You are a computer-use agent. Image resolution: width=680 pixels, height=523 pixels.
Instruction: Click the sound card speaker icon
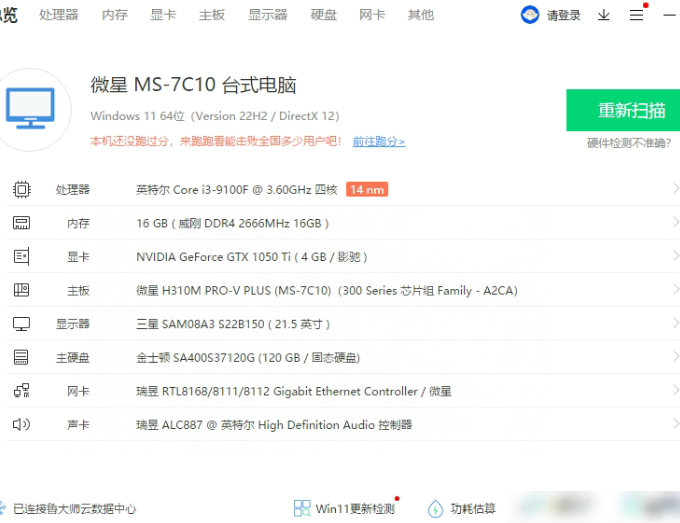click(x=21, y=424)
